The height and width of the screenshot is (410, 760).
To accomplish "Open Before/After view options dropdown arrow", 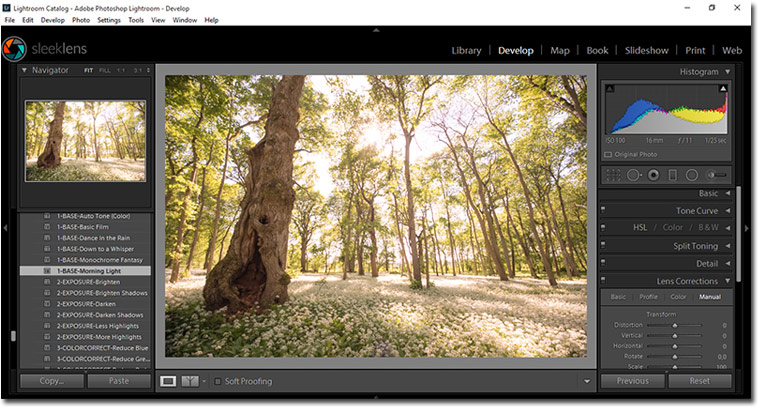I will (204, 381).
